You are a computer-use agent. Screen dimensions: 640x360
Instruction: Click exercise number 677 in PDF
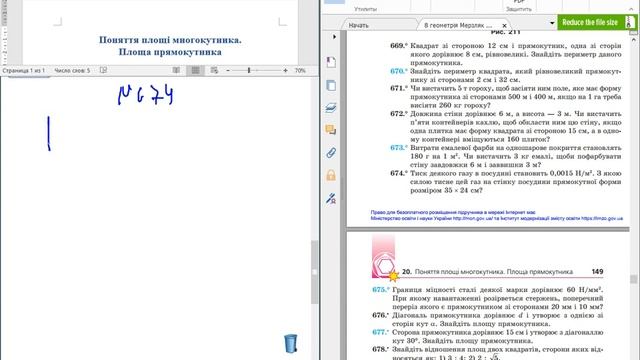click(380, 332)
